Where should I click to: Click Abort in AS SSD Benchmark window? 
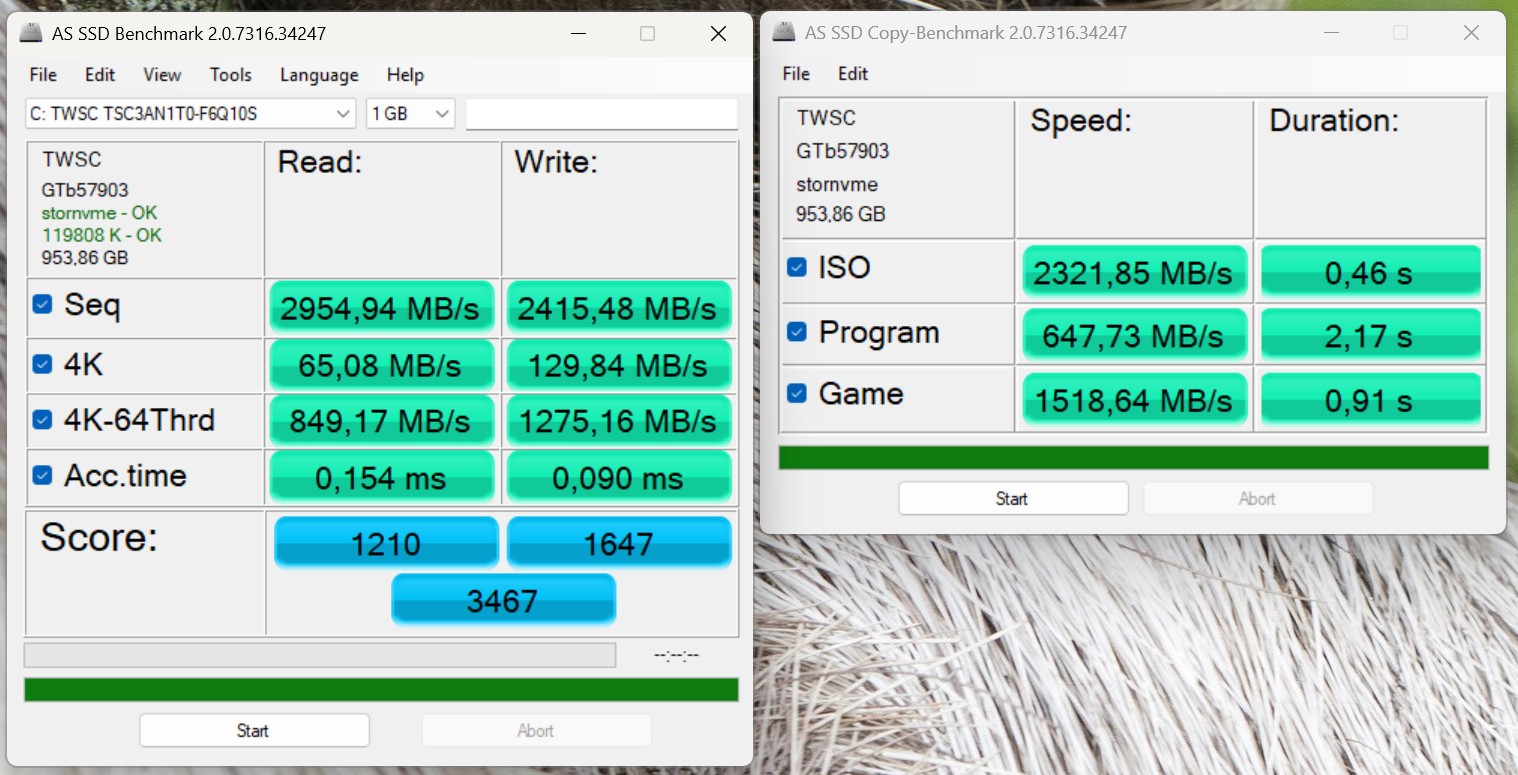[x=536, y=730]
